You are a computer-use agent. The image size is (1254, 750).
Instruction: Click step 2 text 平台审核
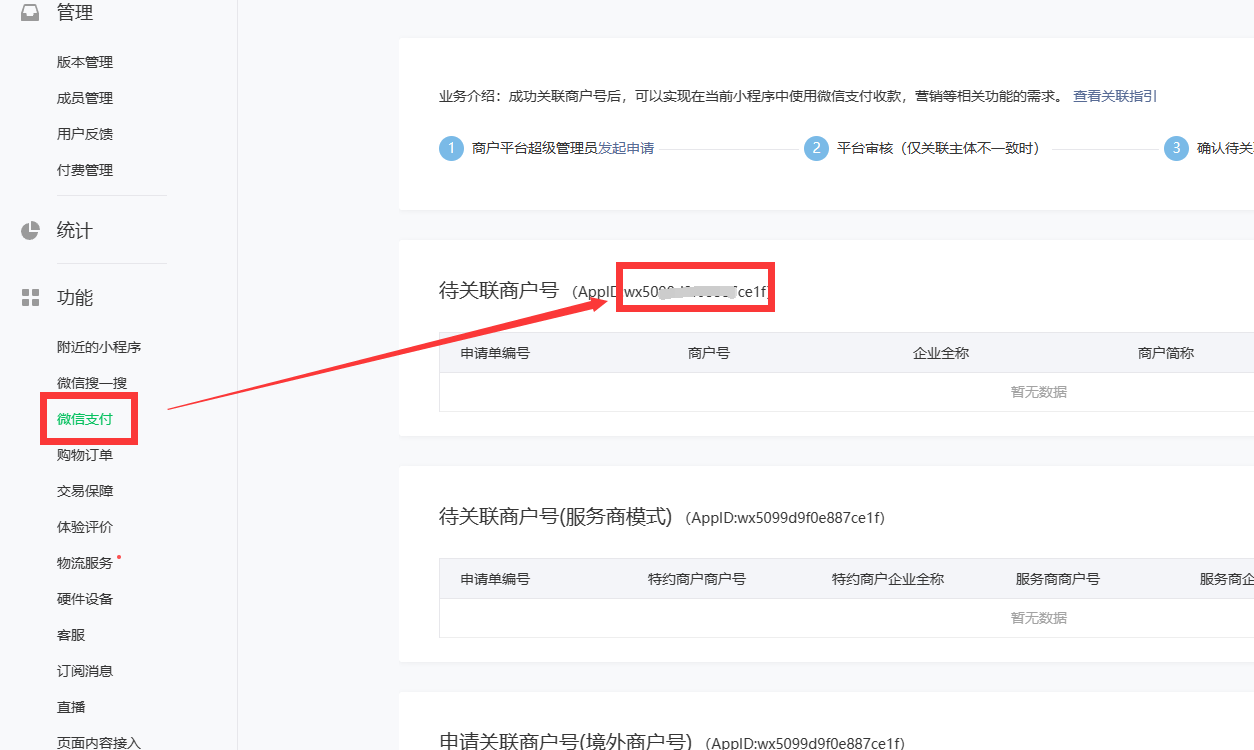pyautogui.click(x=938, y=148)
